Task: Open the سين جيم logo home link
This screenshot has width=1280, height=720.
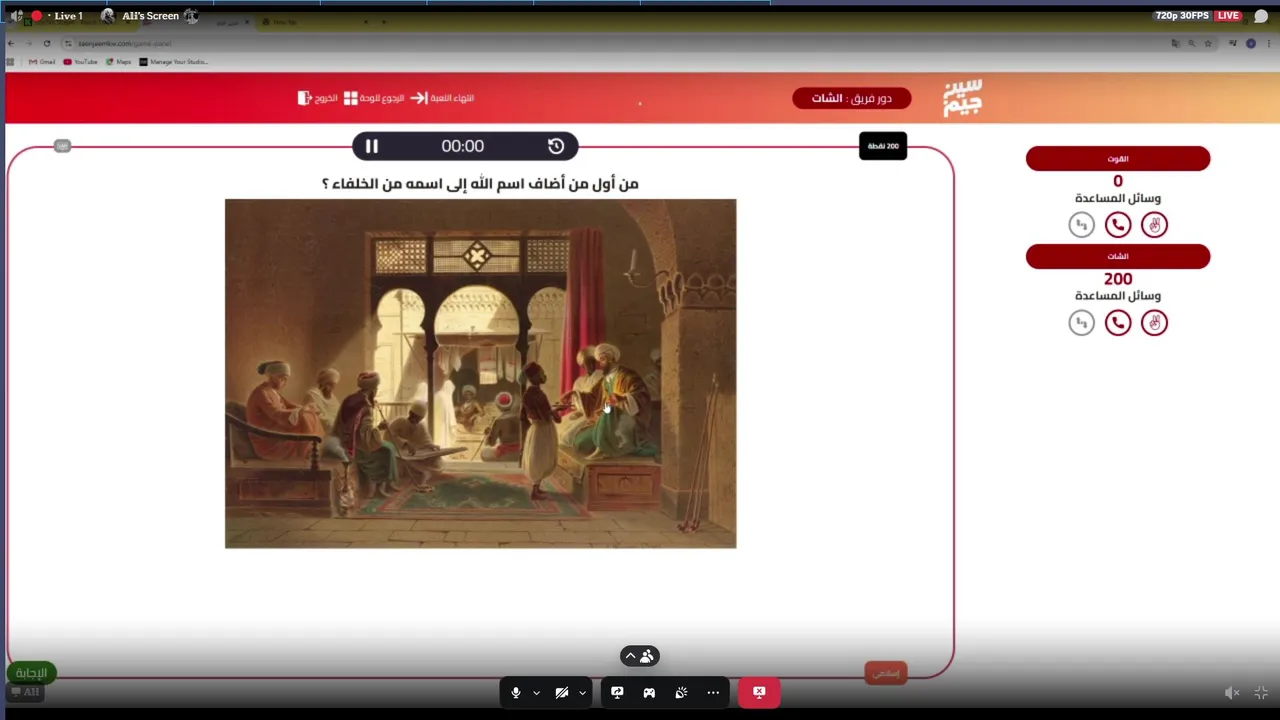Action: [x=963, y=98]
